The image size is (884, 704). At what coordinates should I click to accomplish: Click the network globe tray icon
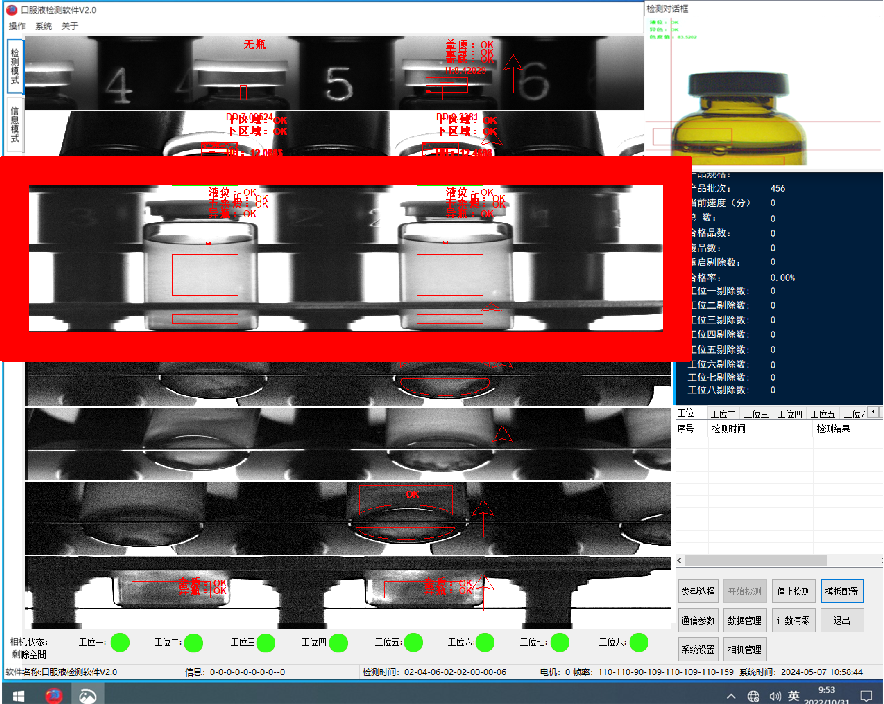(x=753, y=695)
